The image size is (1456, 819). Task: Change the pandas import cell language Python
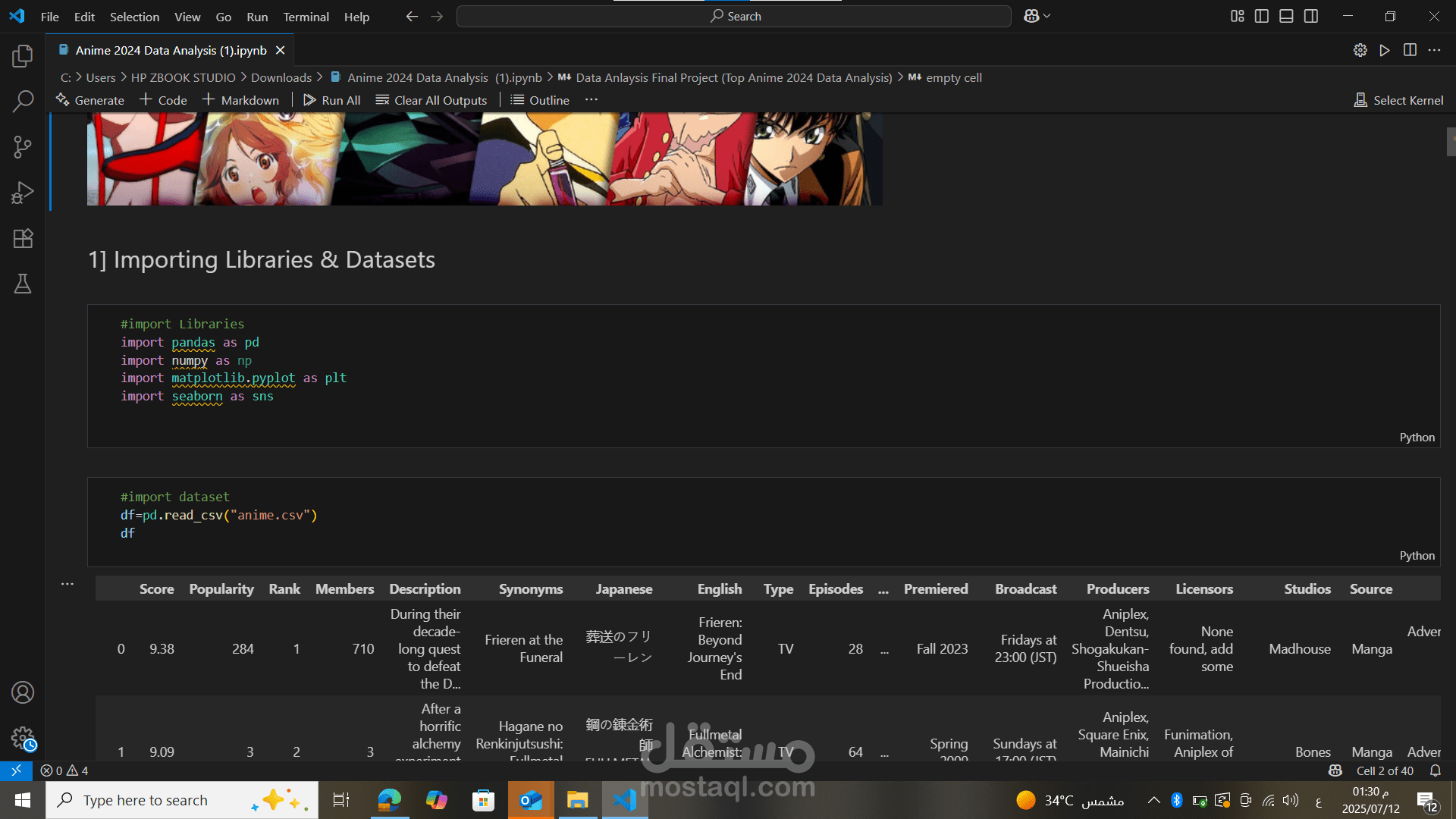(1417, 438)
